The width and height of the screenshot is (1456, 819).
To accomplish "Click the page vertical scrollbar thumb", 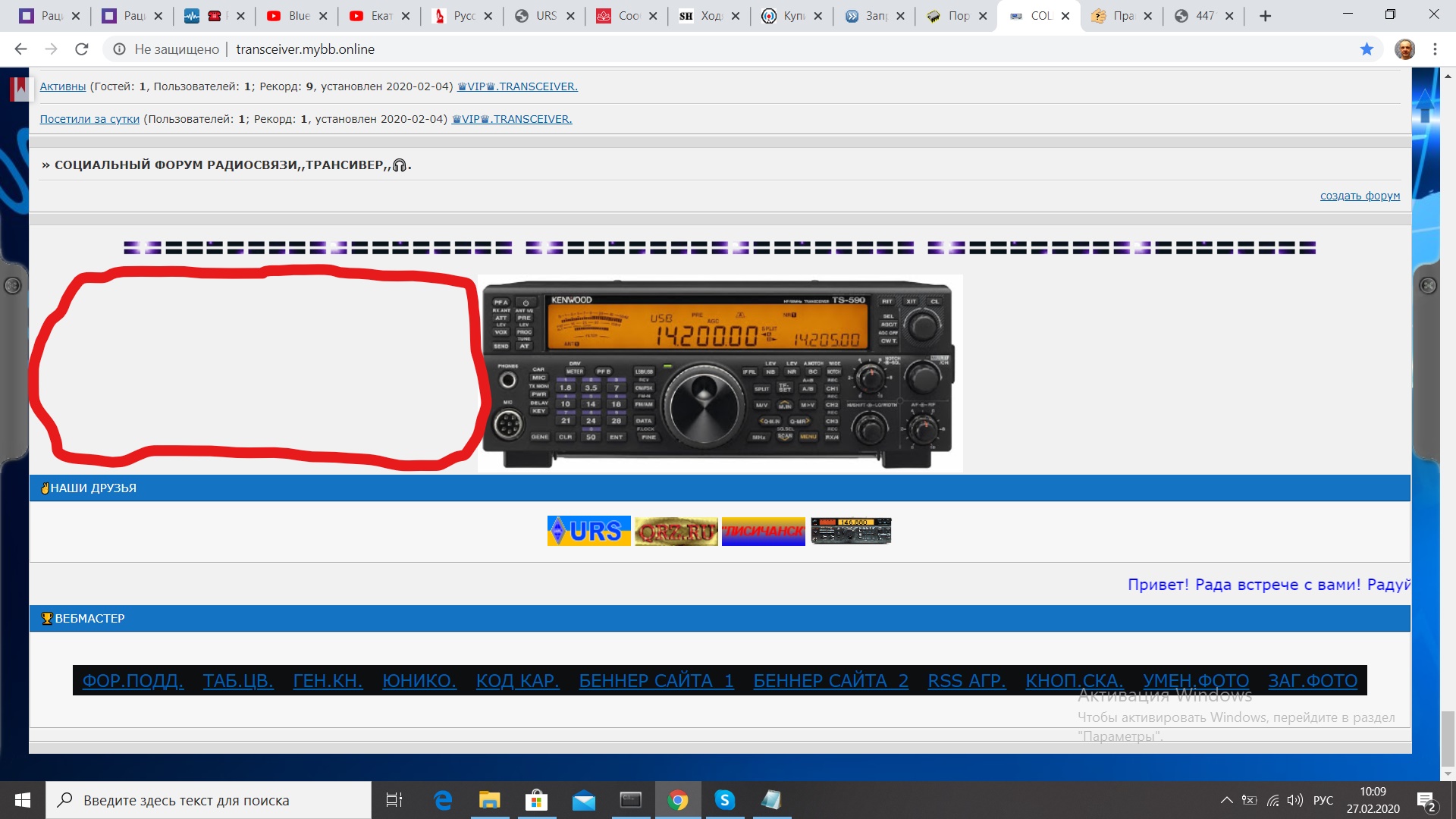I will coord(1448,739).
